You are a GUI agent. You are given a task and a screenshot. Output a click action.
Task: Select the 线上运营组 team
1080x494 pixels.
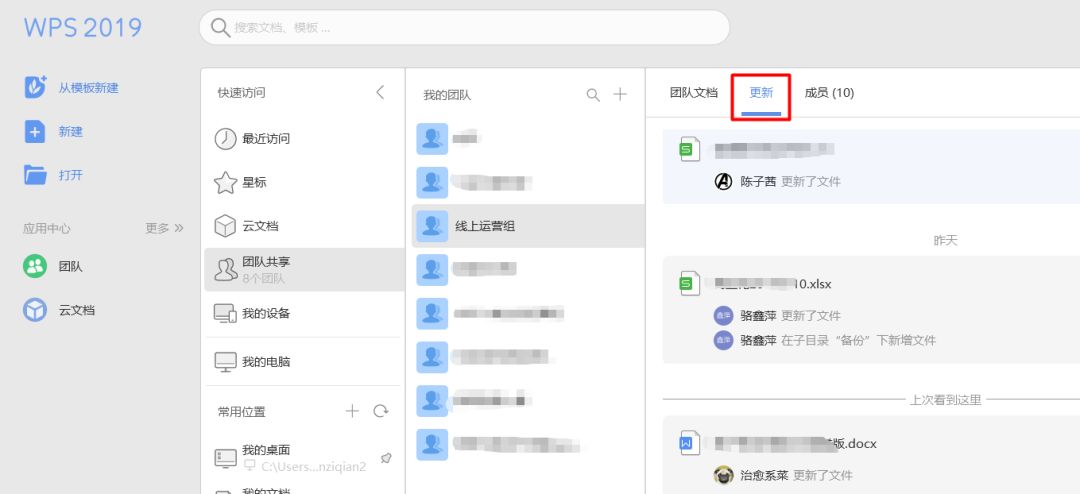(528, 226)
